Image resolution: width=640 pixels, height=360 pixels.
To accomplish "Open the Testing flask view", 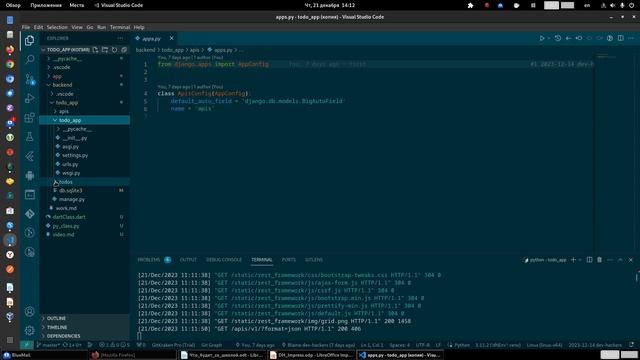I will pyautogui.click(x=29, y=137).
